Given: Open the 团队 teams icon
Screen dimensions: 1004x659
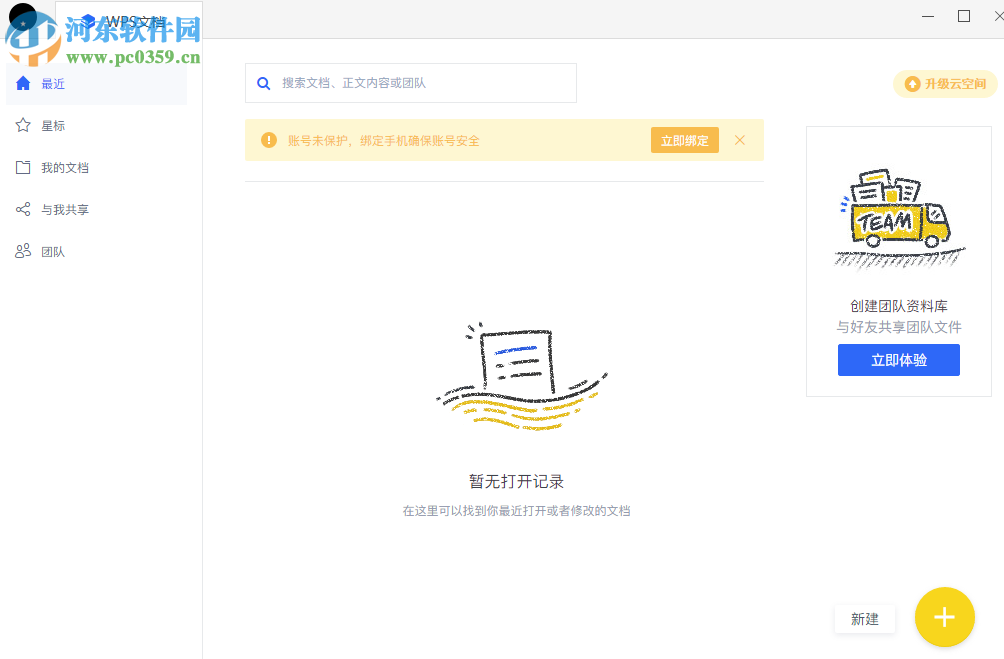Looking at the screenshot, I should (x=23, y=251).
